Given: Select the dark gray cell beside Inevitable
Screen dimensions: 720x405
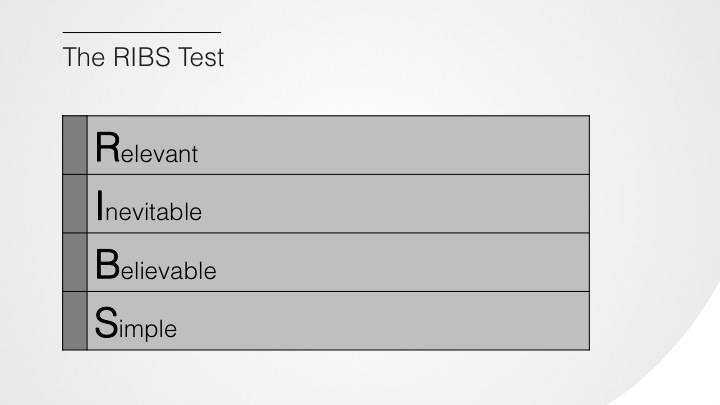Looking at the screenshot, I should [75, 204].
